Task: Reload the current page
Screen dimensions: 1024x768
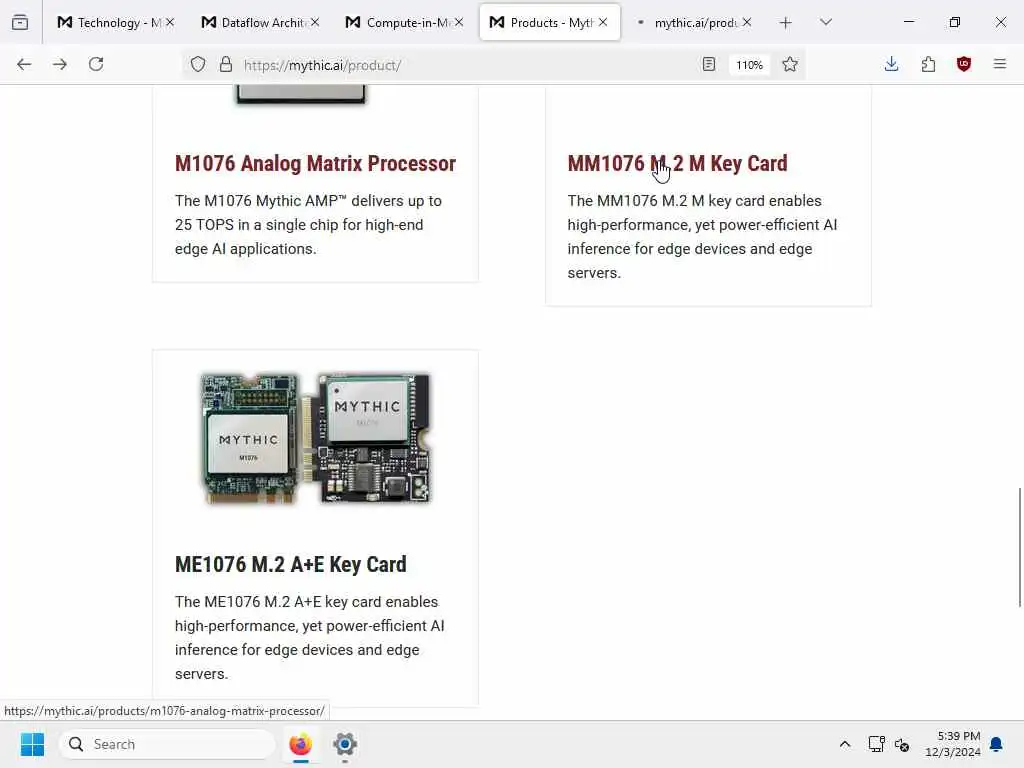Action: (96, 64)
